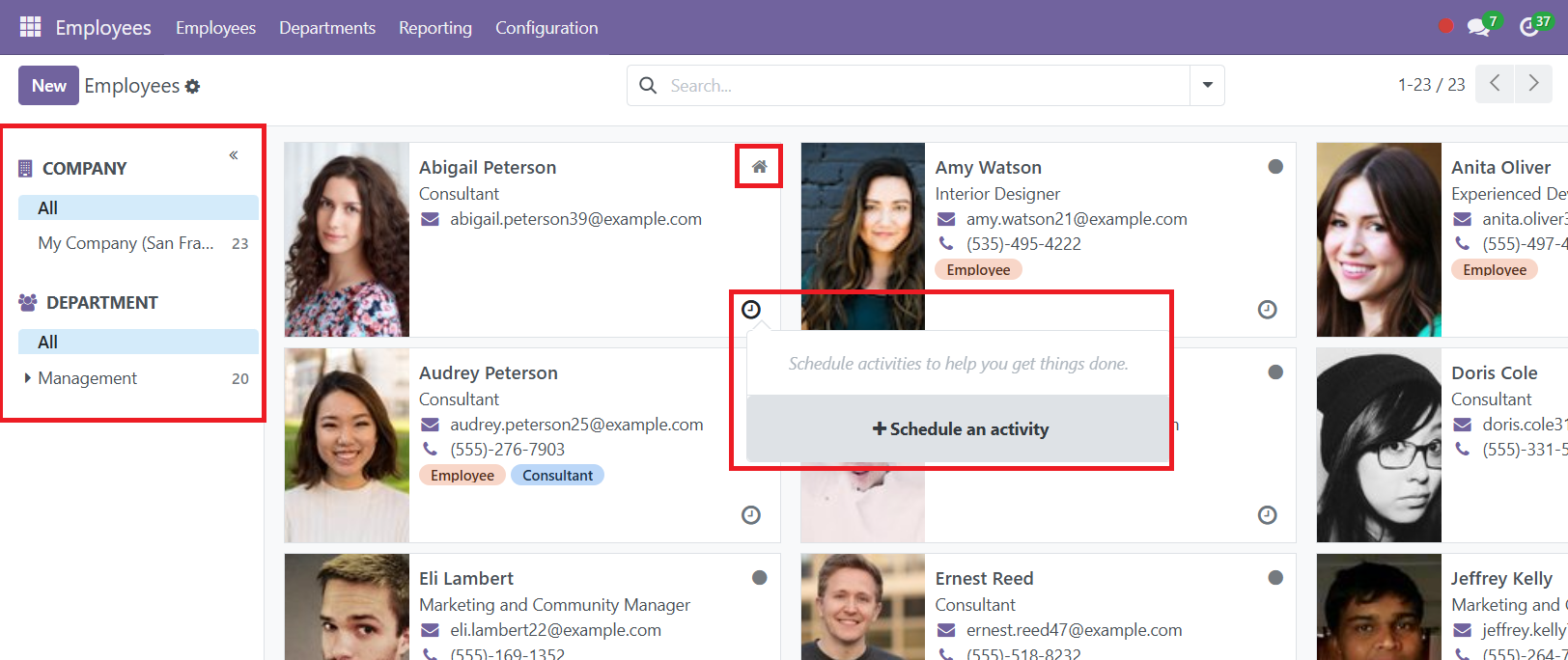
Task: Click the envelope icon beside Abigail's email
Action: point(430,219)
